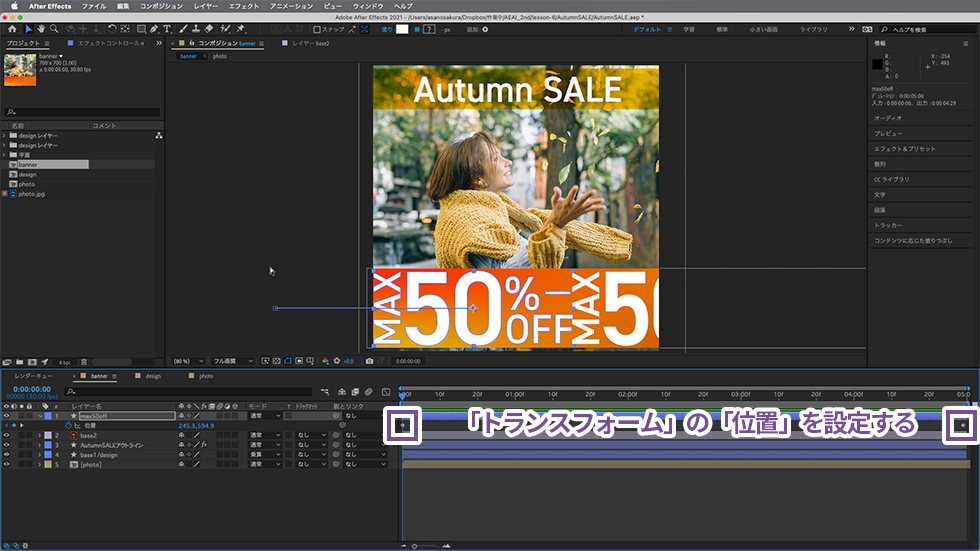Open Graph Editor icon in timeline
The image size is (980, 551).
point(386,392)
